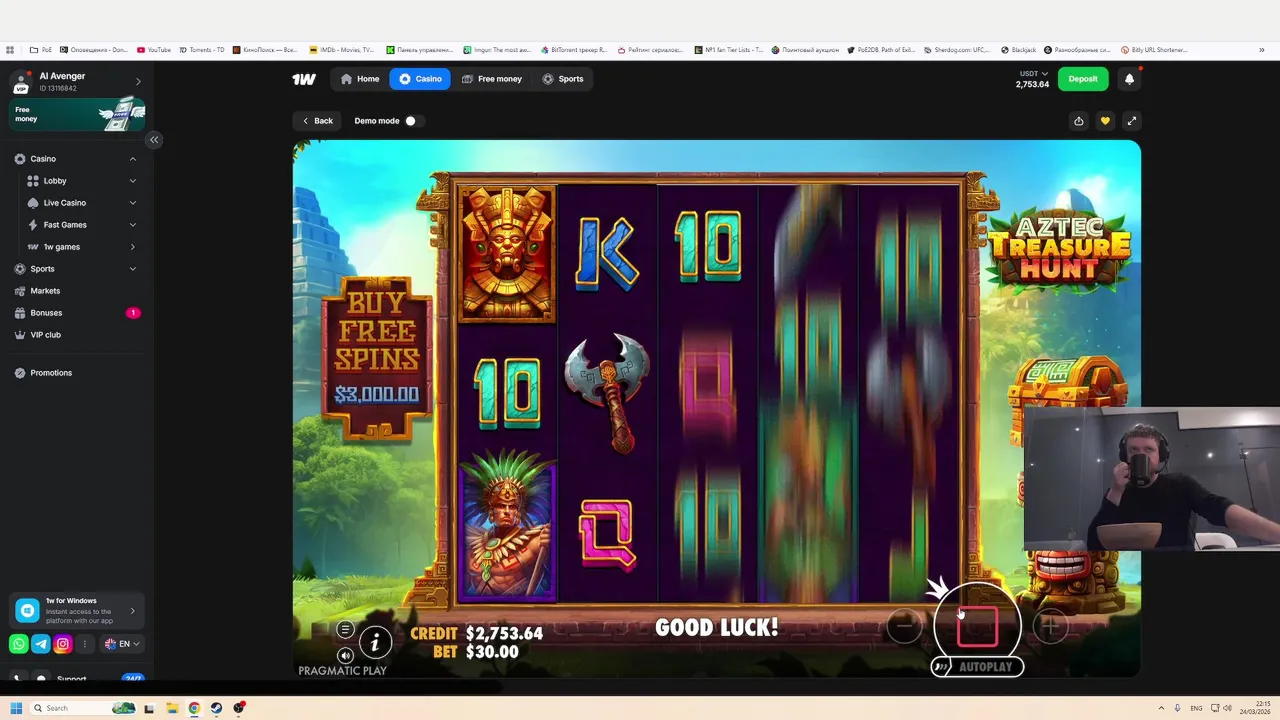Open 1w for Windows app banner

[x=78, y=610]
